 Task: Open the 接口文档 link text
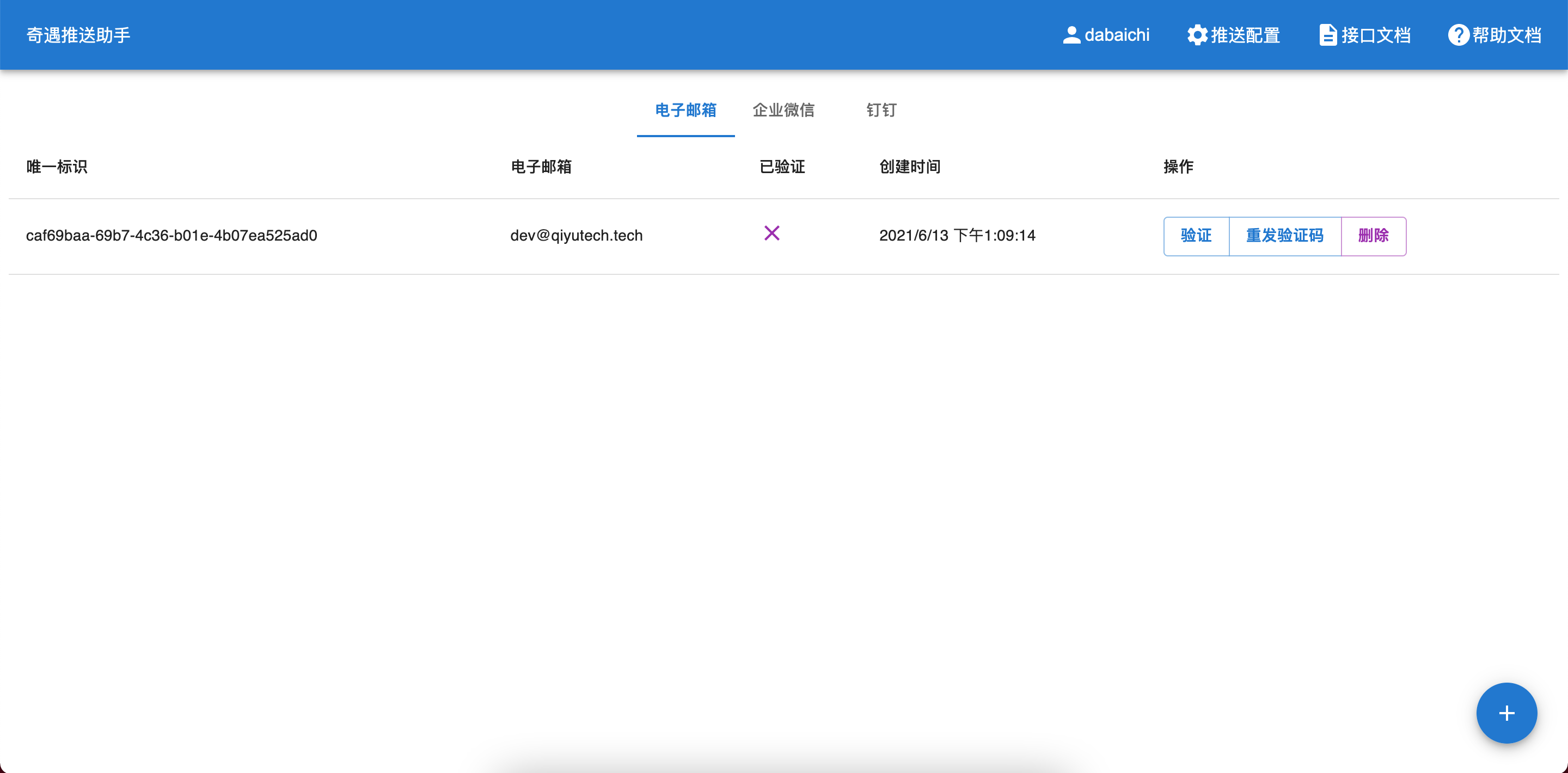tap(1376, 35)
